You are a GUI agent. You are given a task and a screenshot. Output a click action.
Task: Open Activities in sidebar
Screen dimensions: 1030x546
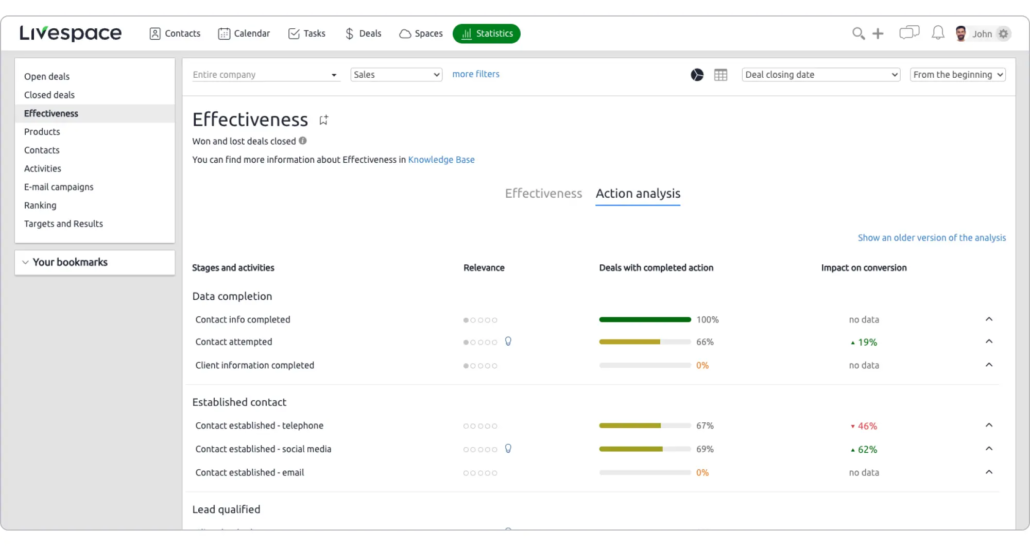(x=43, y=168)
